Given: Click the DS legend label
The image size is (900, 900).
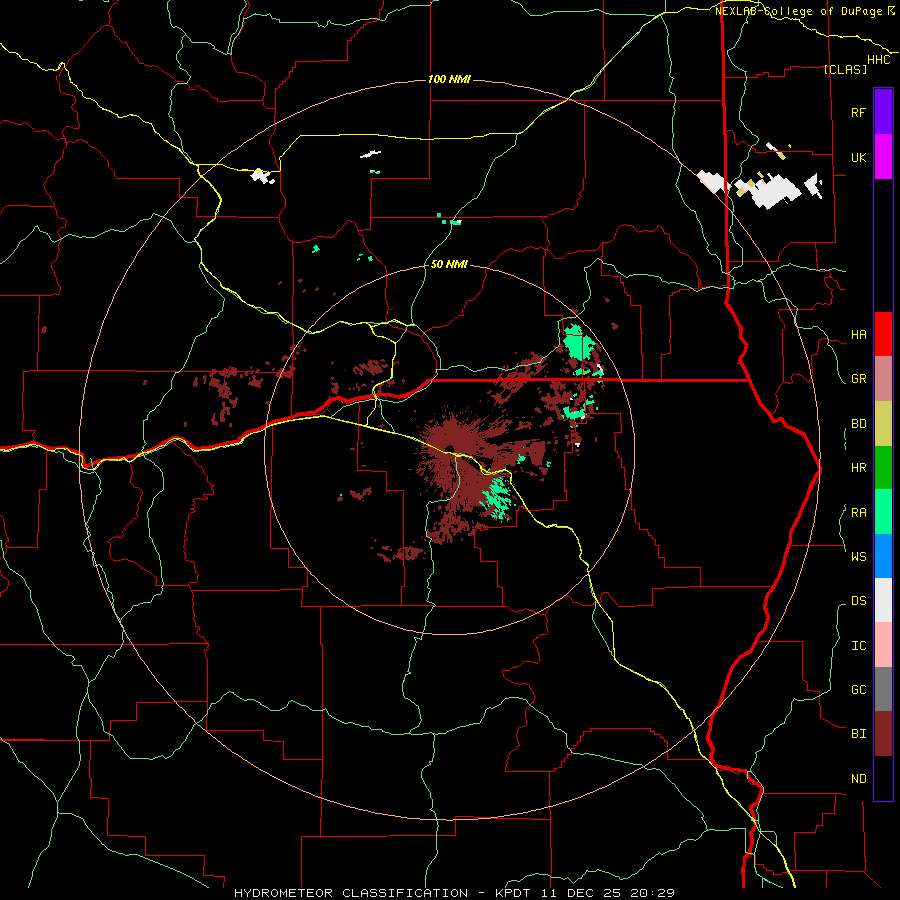Looking at the screenshot, I should (858, 600).
